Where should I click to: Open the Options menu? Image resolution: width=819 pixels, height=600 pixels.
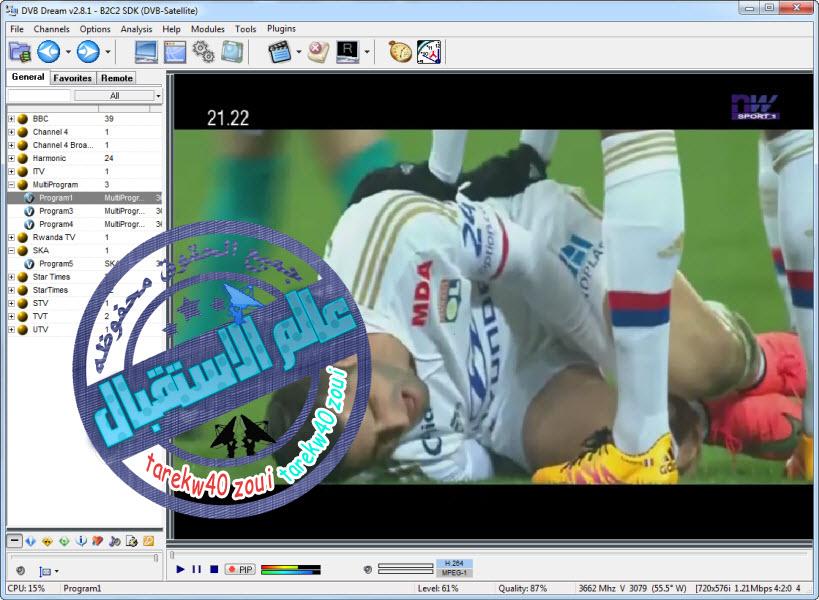(95, 29)
